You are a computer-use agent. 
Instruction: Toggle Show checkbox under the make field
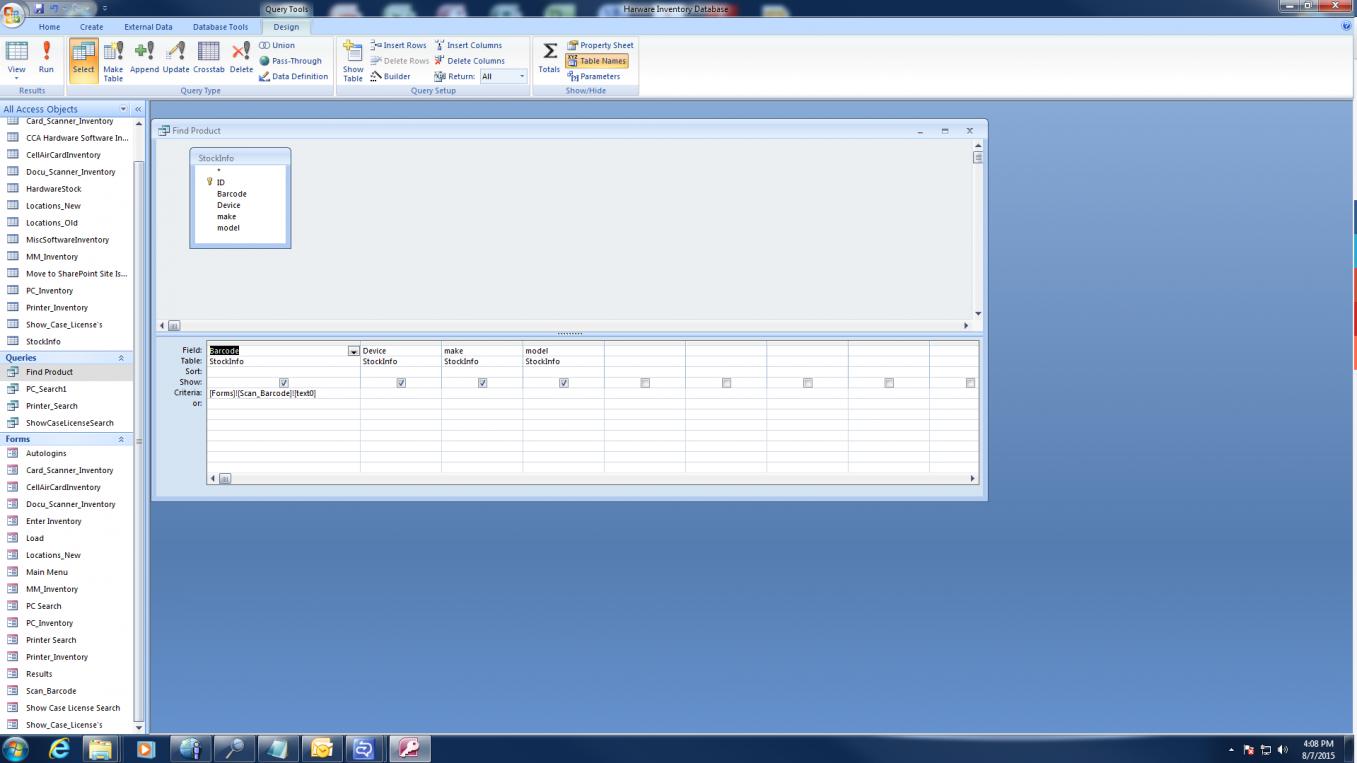click(x=482, y=383)
